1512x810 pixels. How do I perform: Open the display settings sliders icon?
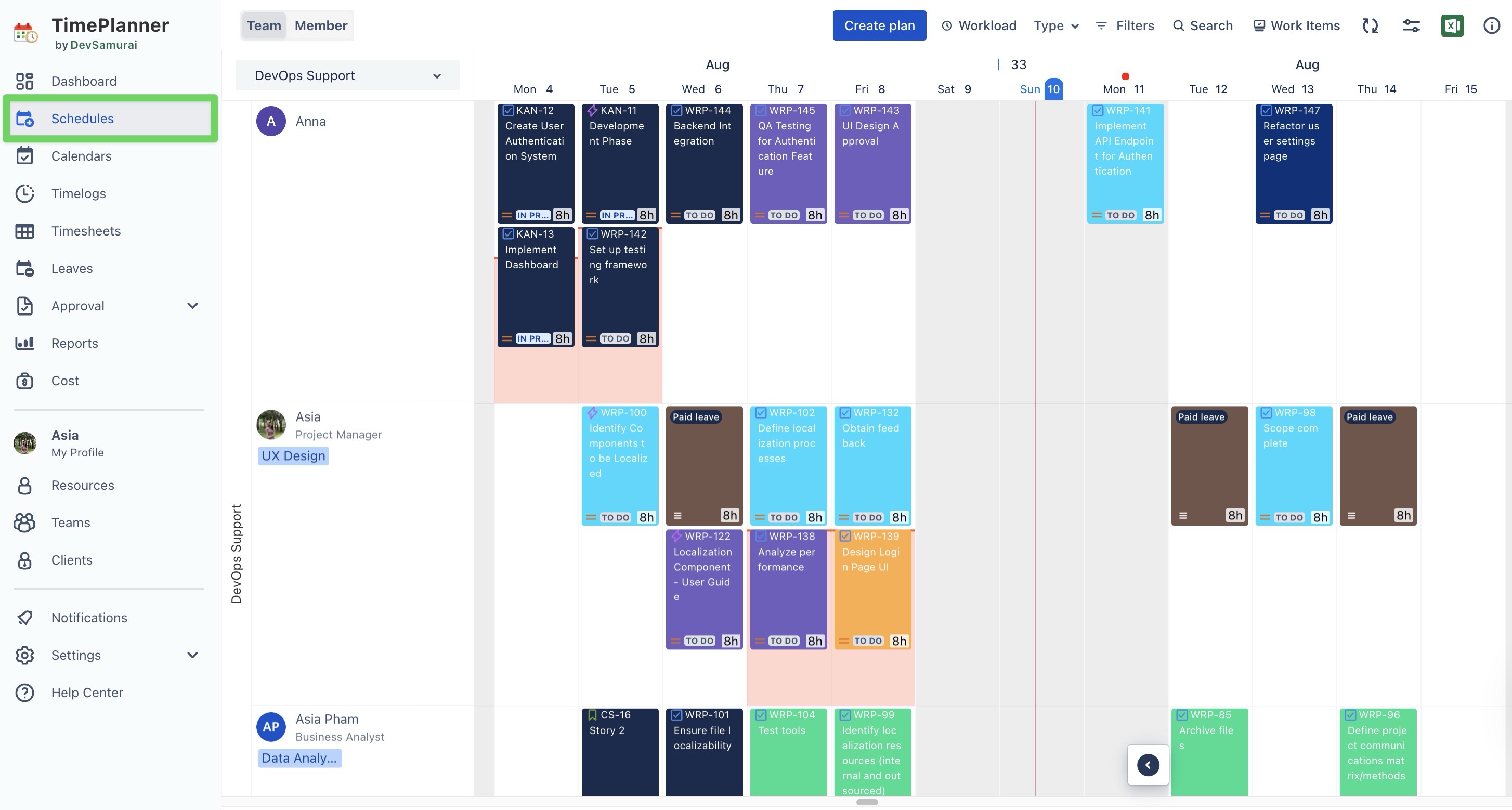point(1411,25)
